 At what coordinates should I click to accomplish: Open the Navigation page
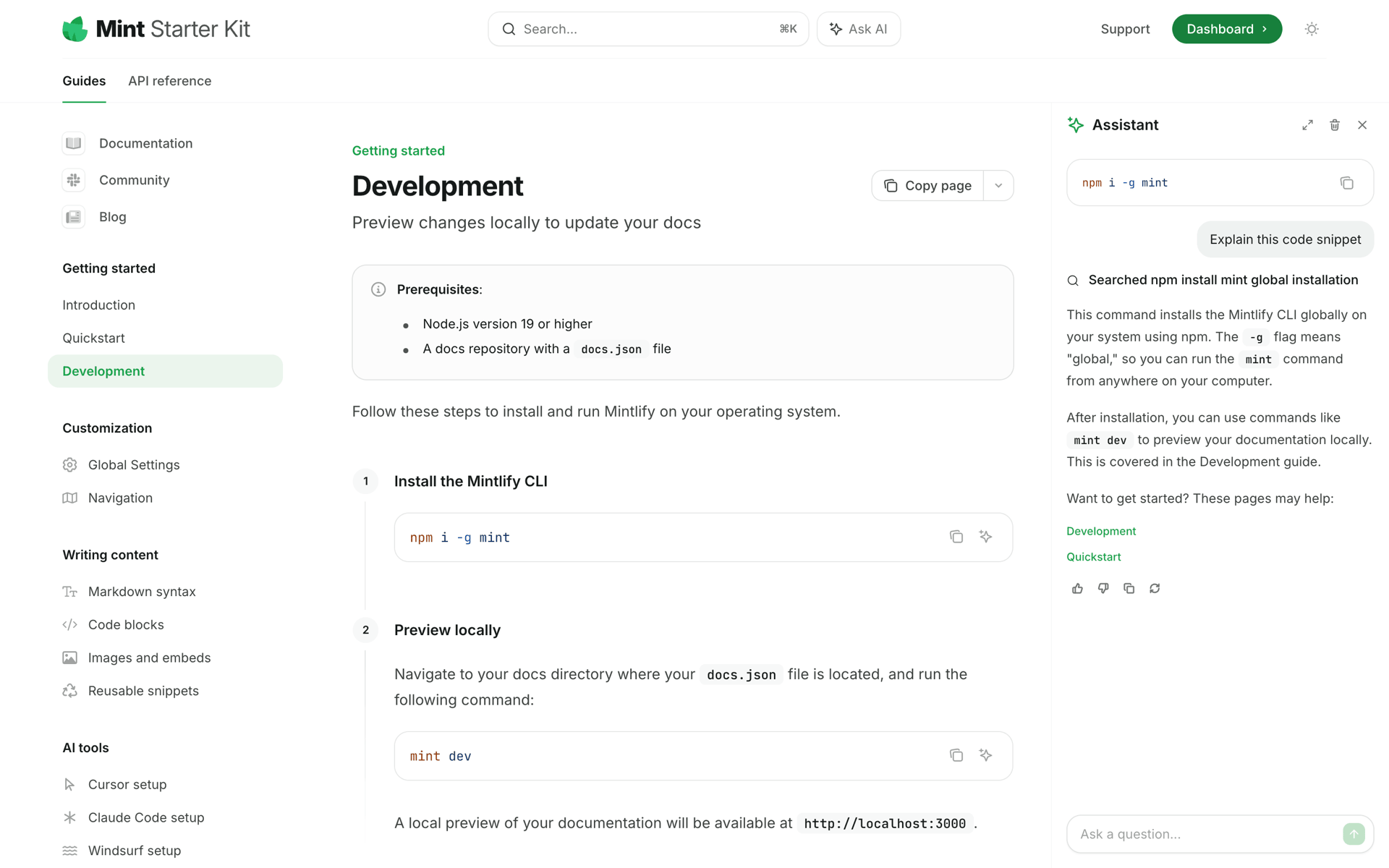120,498
